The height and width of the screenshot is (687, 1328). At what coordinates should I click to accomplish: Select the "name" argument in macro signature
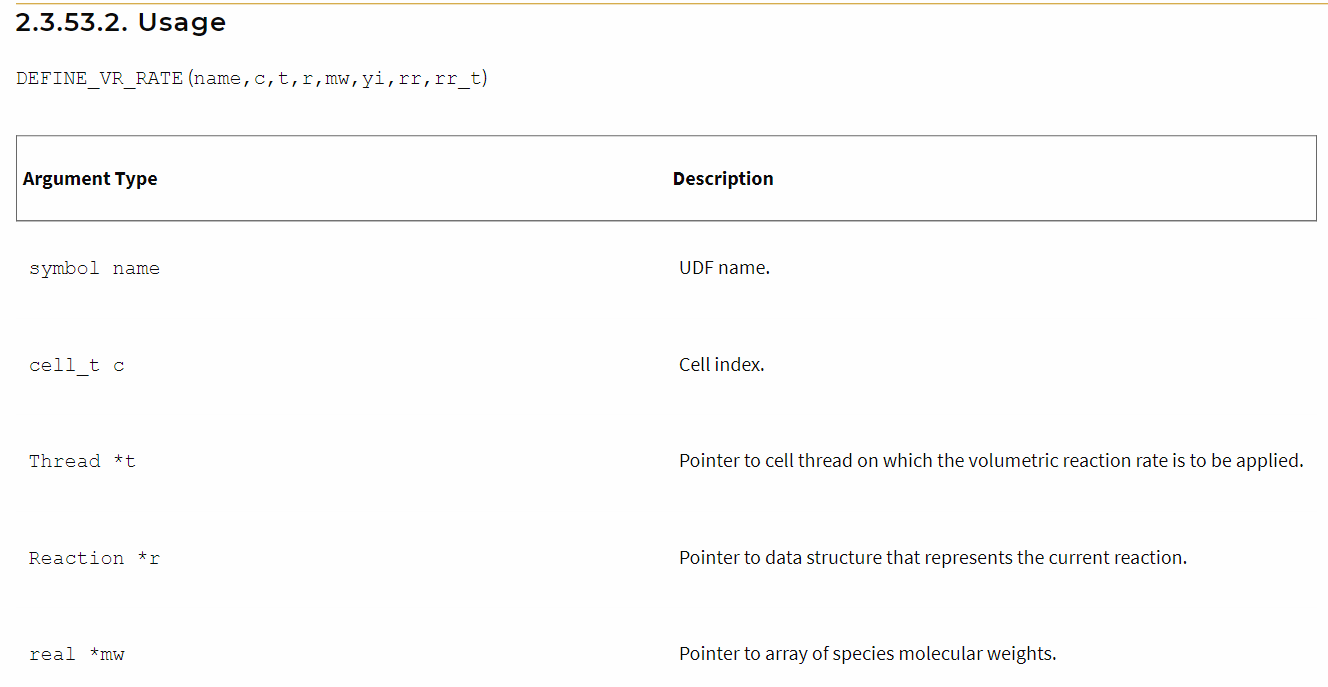(x=217, y=79)
